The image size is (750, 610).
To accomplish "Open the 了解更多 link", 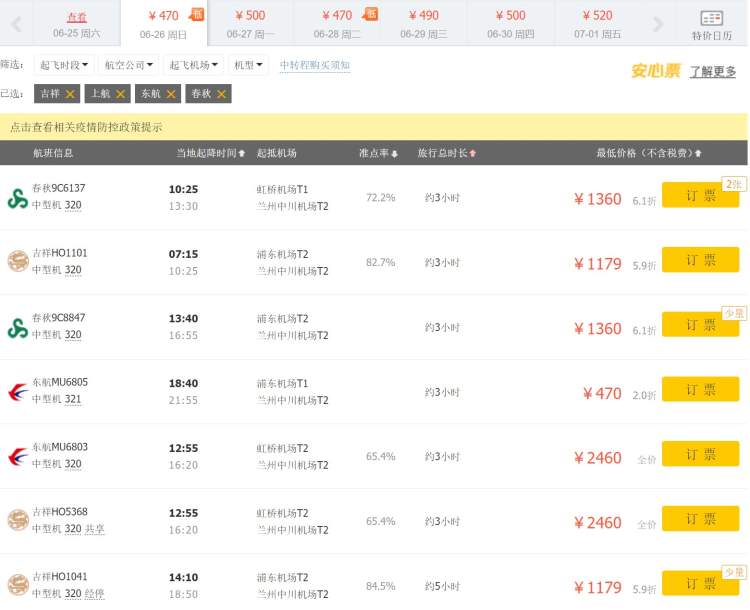I will (712, 72).
